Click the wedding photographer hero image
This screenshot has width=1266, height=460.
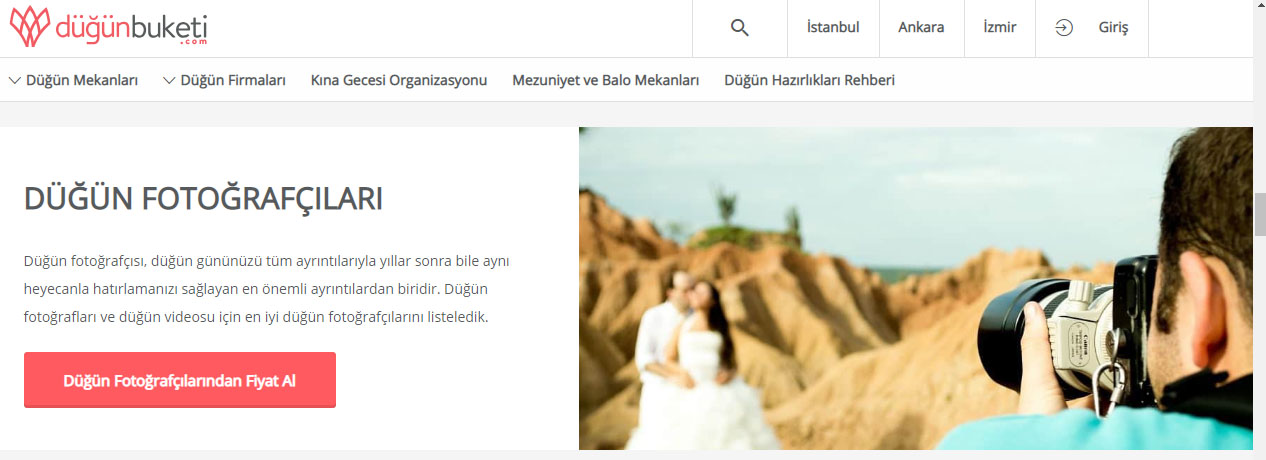tap(915, 288)
